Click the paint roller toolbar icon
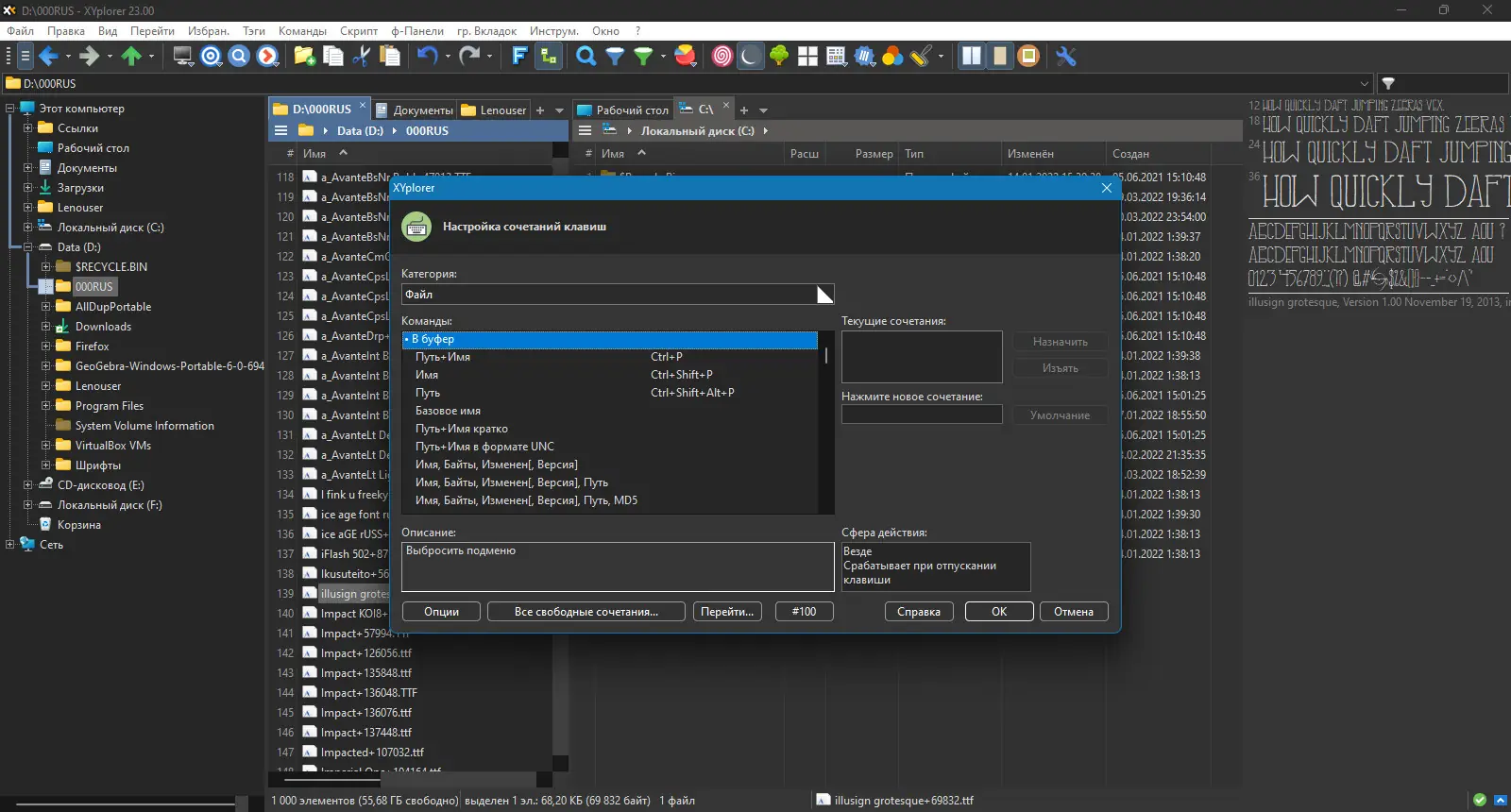The image size is (1511, 812). tap(921, 57)
